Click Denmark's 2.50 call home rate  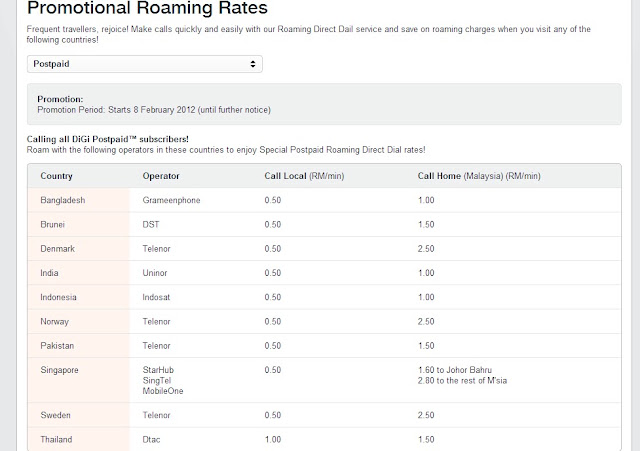click(x=426, y=249)
